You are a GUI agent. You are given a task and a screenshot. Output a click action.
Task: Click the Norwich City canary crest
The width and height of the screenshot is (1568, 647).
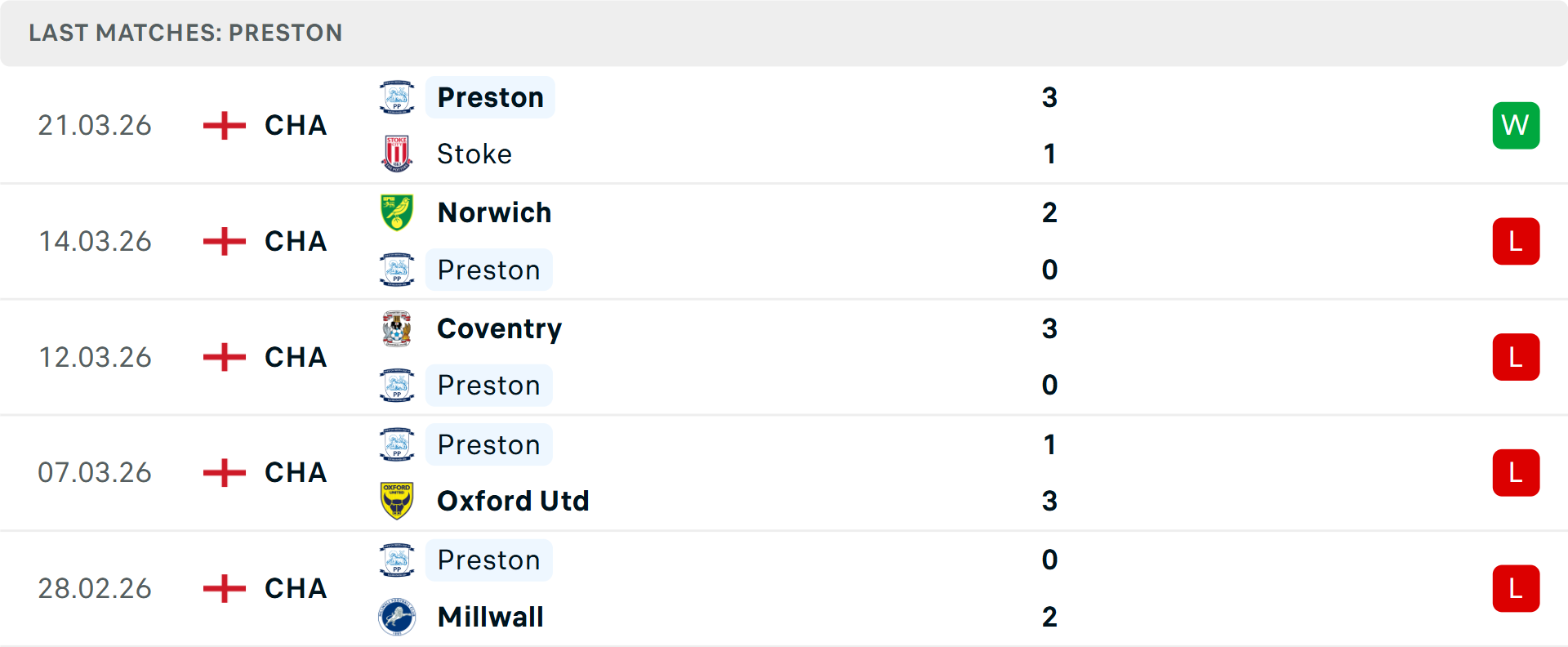[397, 212]
